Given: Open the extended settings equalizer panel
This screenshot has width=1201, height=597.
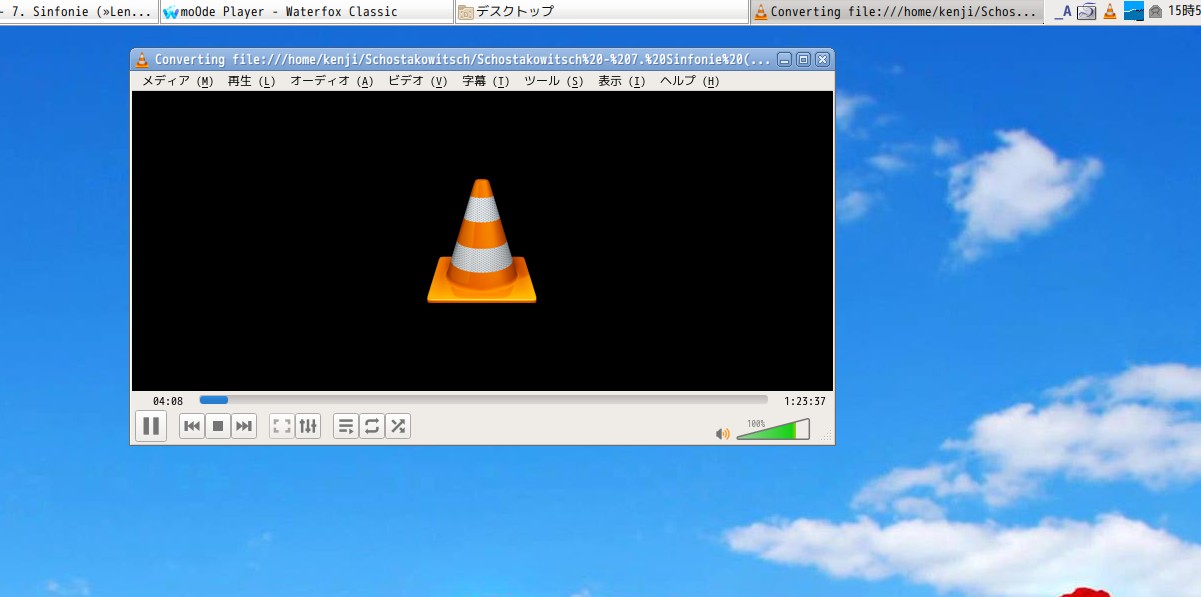Looking at the screenshot, I should 307,425.
